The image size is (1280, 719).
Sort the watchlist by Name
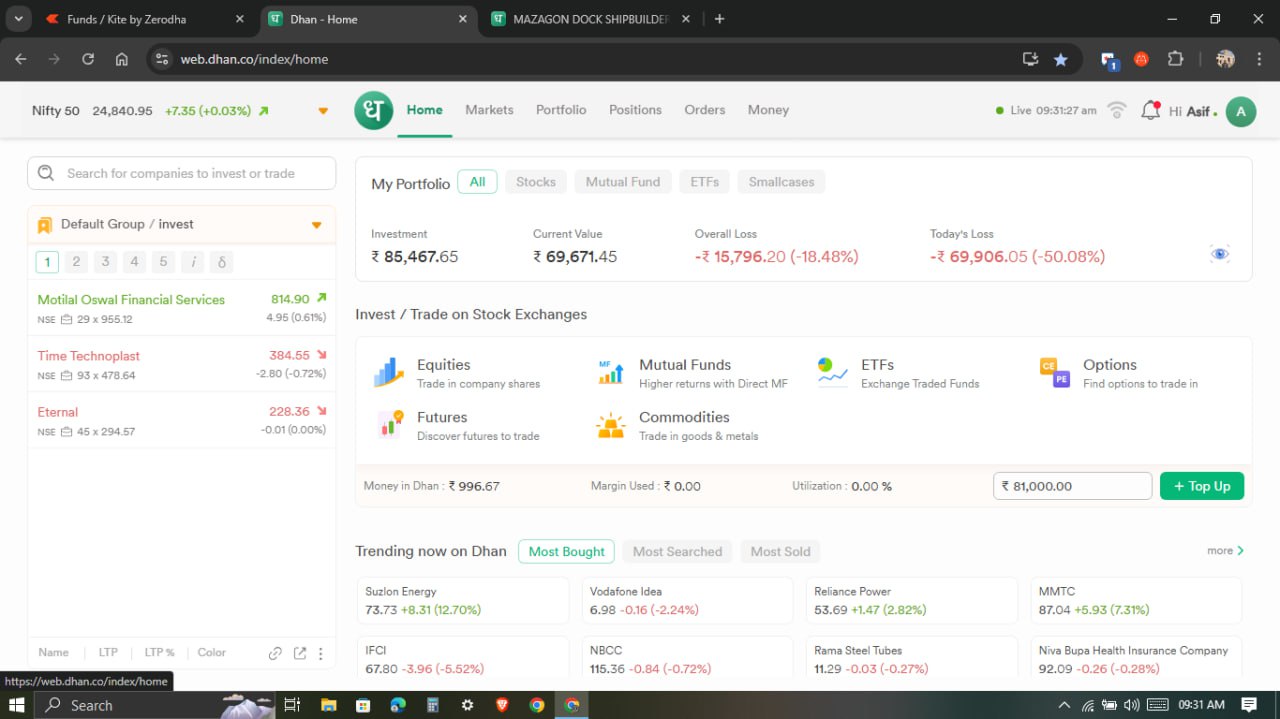(54, 653)
